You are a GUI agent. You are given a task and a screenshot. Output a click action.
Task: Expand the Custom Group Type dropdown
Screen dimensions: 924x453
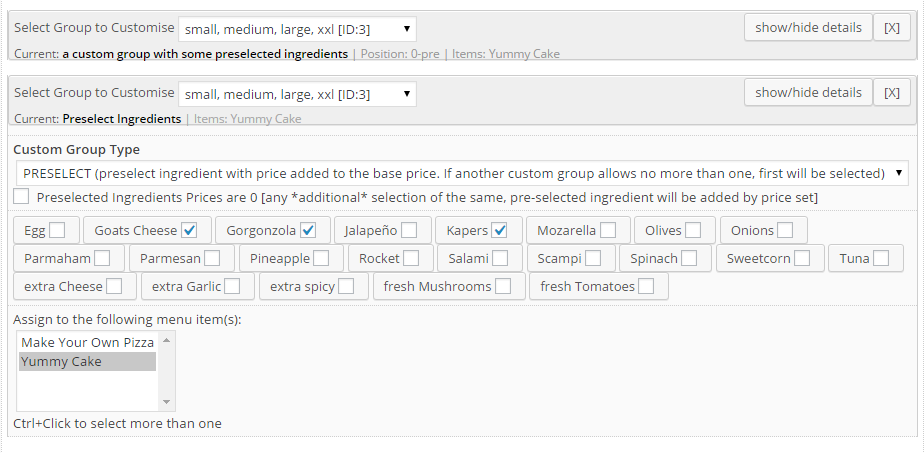click(x=462, y=173)
